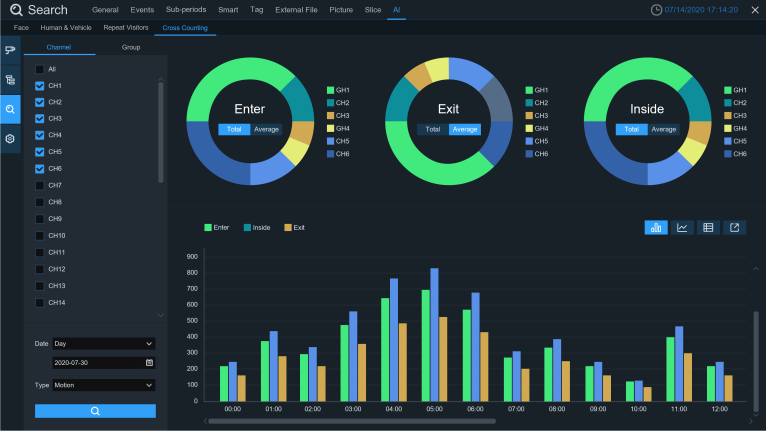The image size is (766, 431).
Task: Click the Search magnifier icon in the title bar
Action: (x=16, y=10)
